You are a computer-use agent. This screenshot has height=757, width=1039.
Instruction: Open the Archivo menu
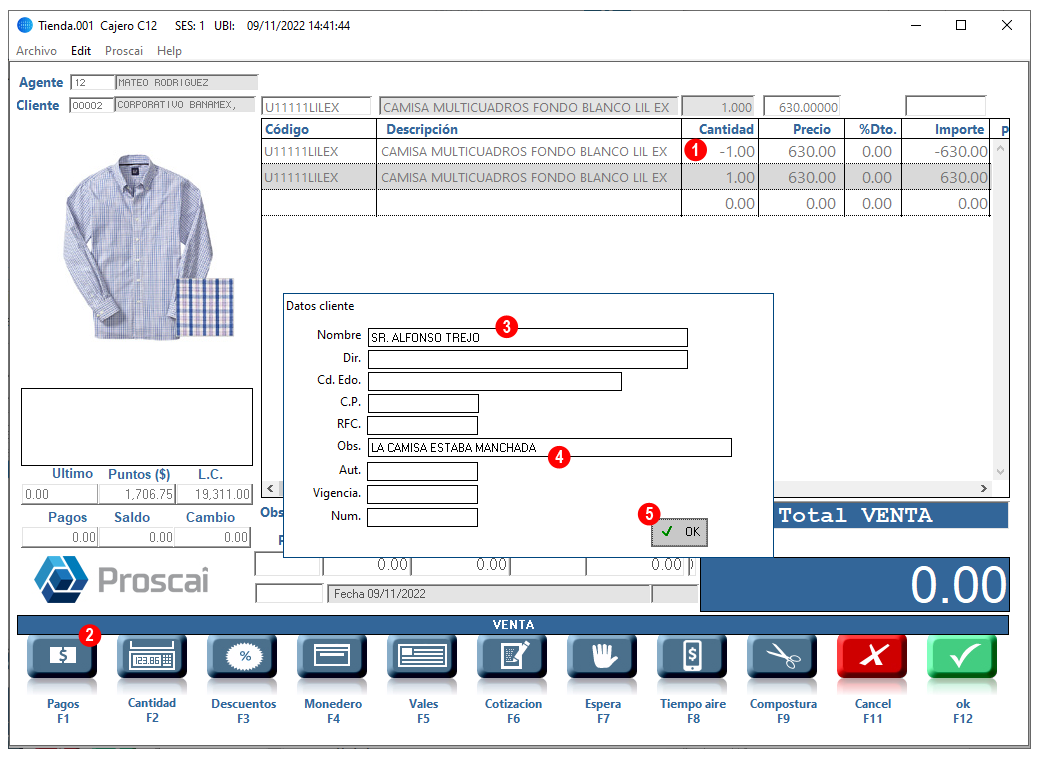[x=36, y=51]
